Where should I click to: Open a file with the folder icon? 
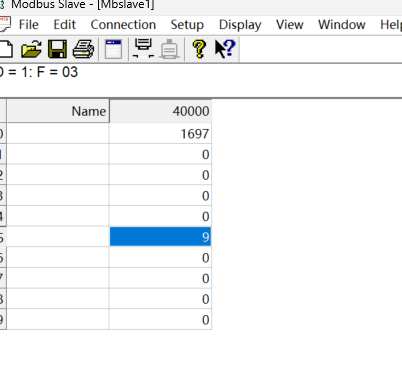click(x=31, y=49)
